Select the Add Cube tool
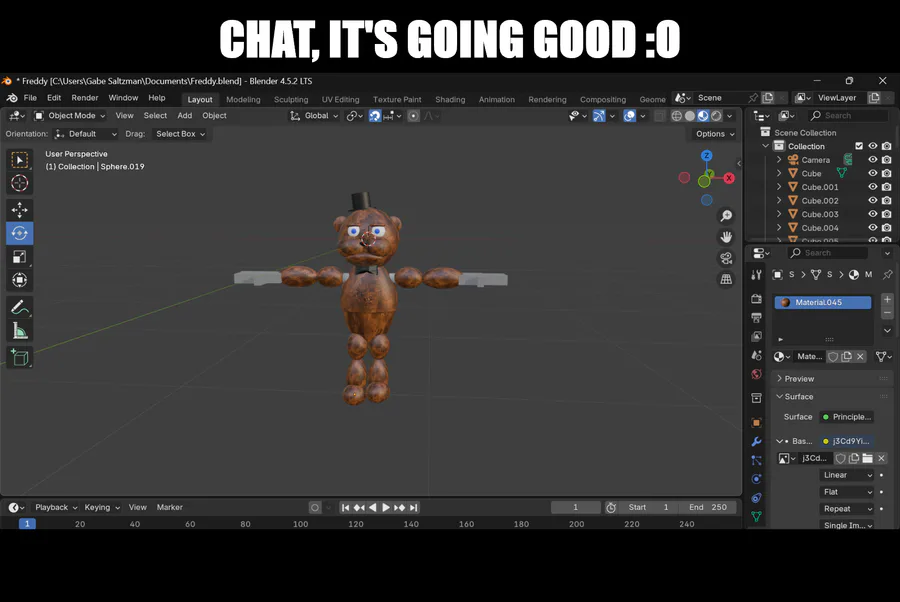Image resolution: width=900 pixels, height=602 pixels. point(20,358)
